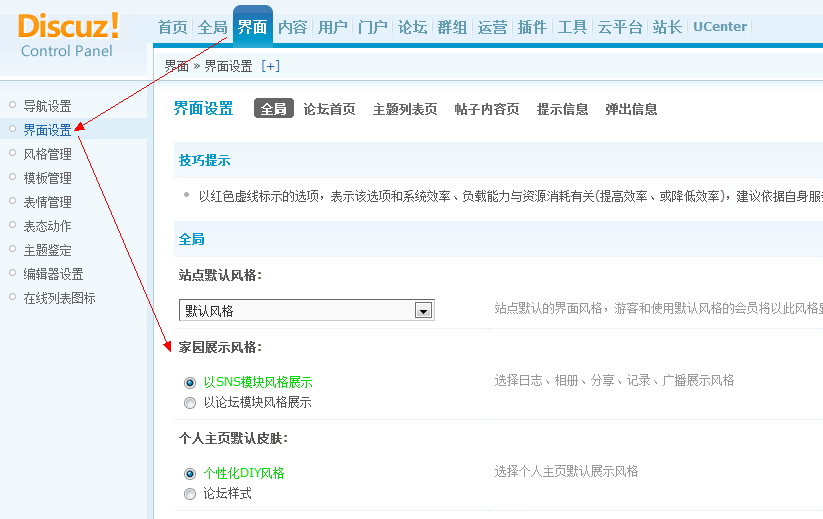Open the 全局 top navigation item
Image resolution: width=823 pixels, height=519 pixels.
213,27
